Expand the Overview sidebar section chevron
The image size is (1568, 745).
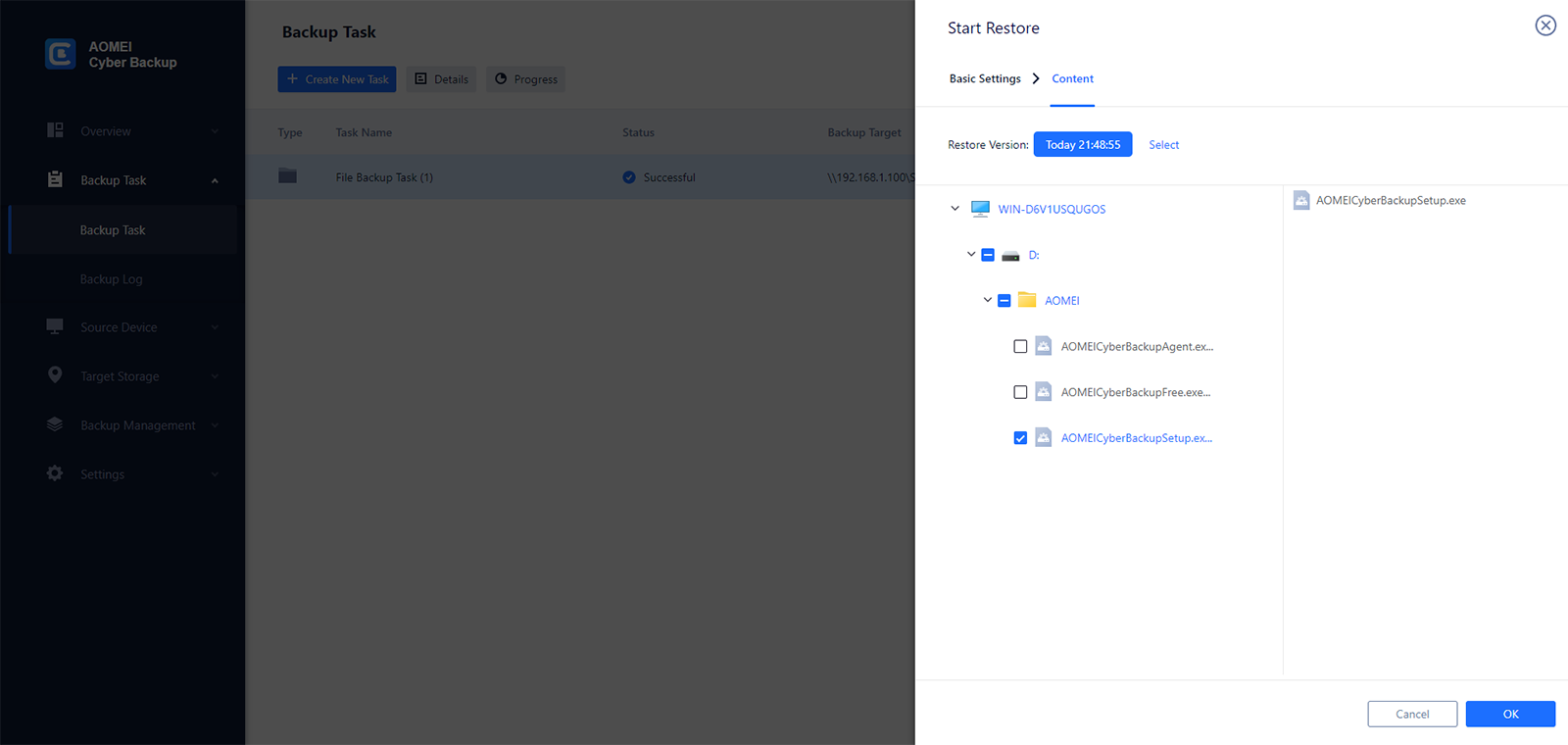215,131
